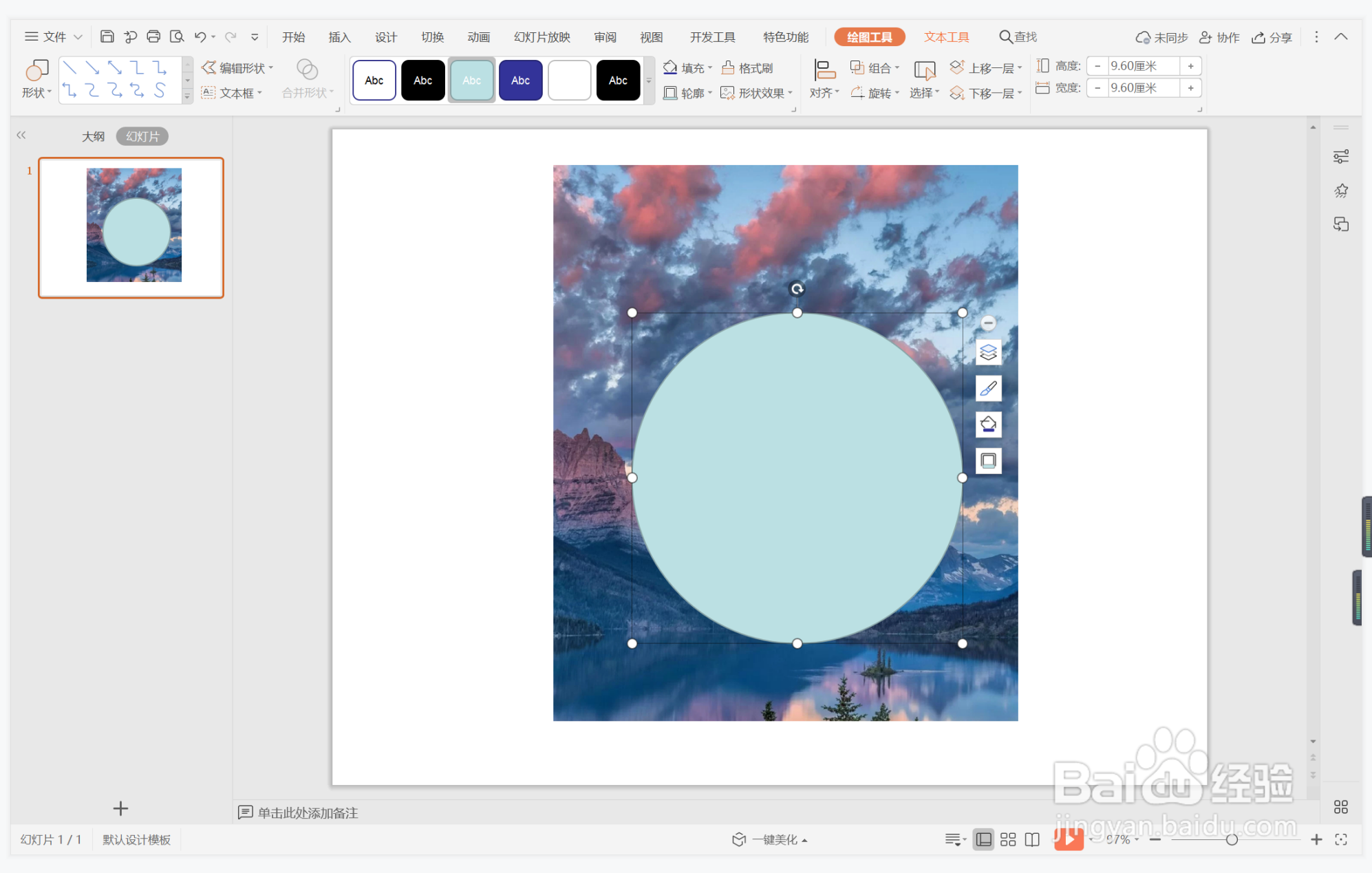1372x873 pixels.
Task: Click the 协作 collaborate button
Action: pyautogui.click(x=1219, y=37)
